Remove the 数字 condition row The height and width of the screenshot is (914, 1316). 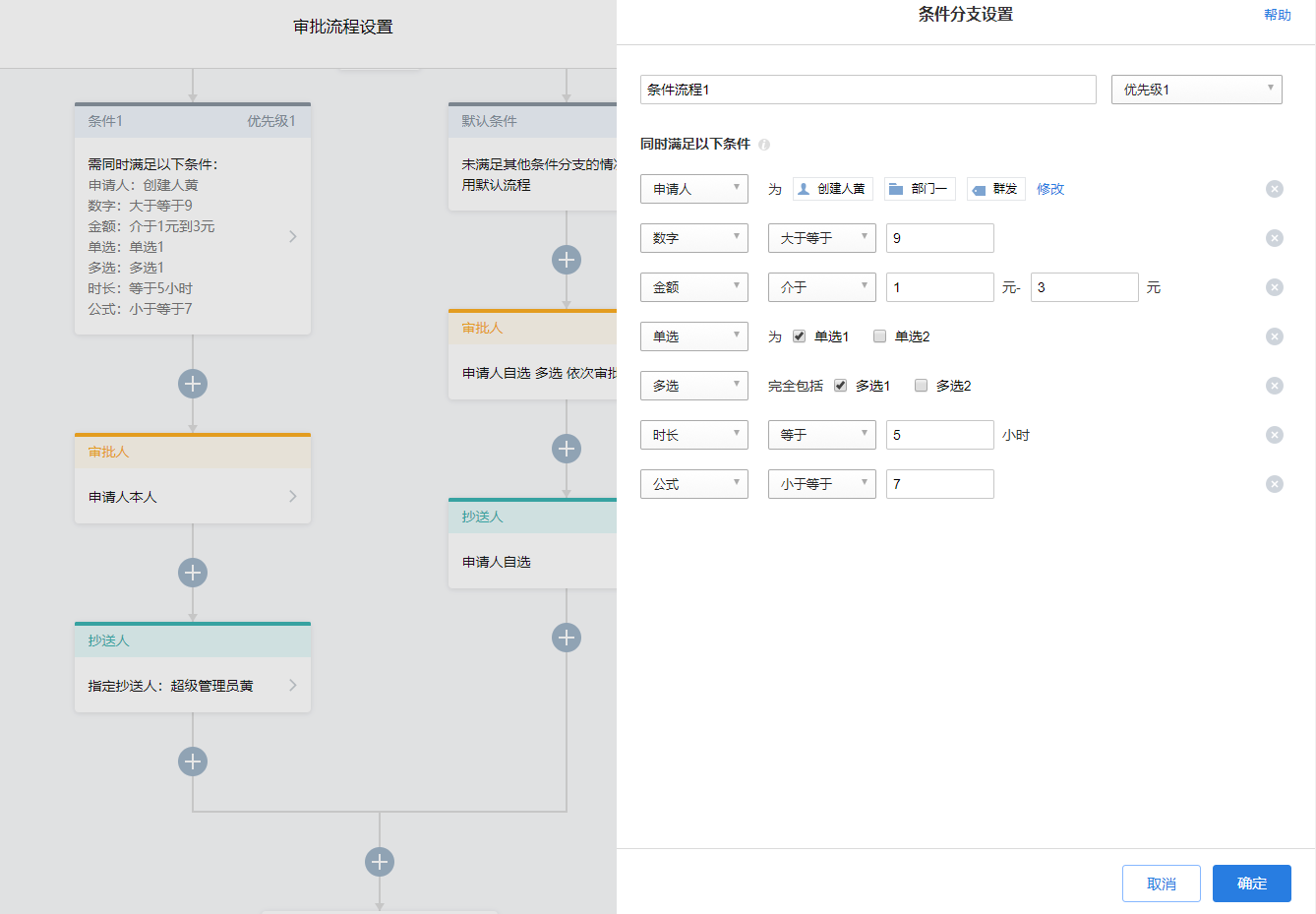coord(1274,238)
